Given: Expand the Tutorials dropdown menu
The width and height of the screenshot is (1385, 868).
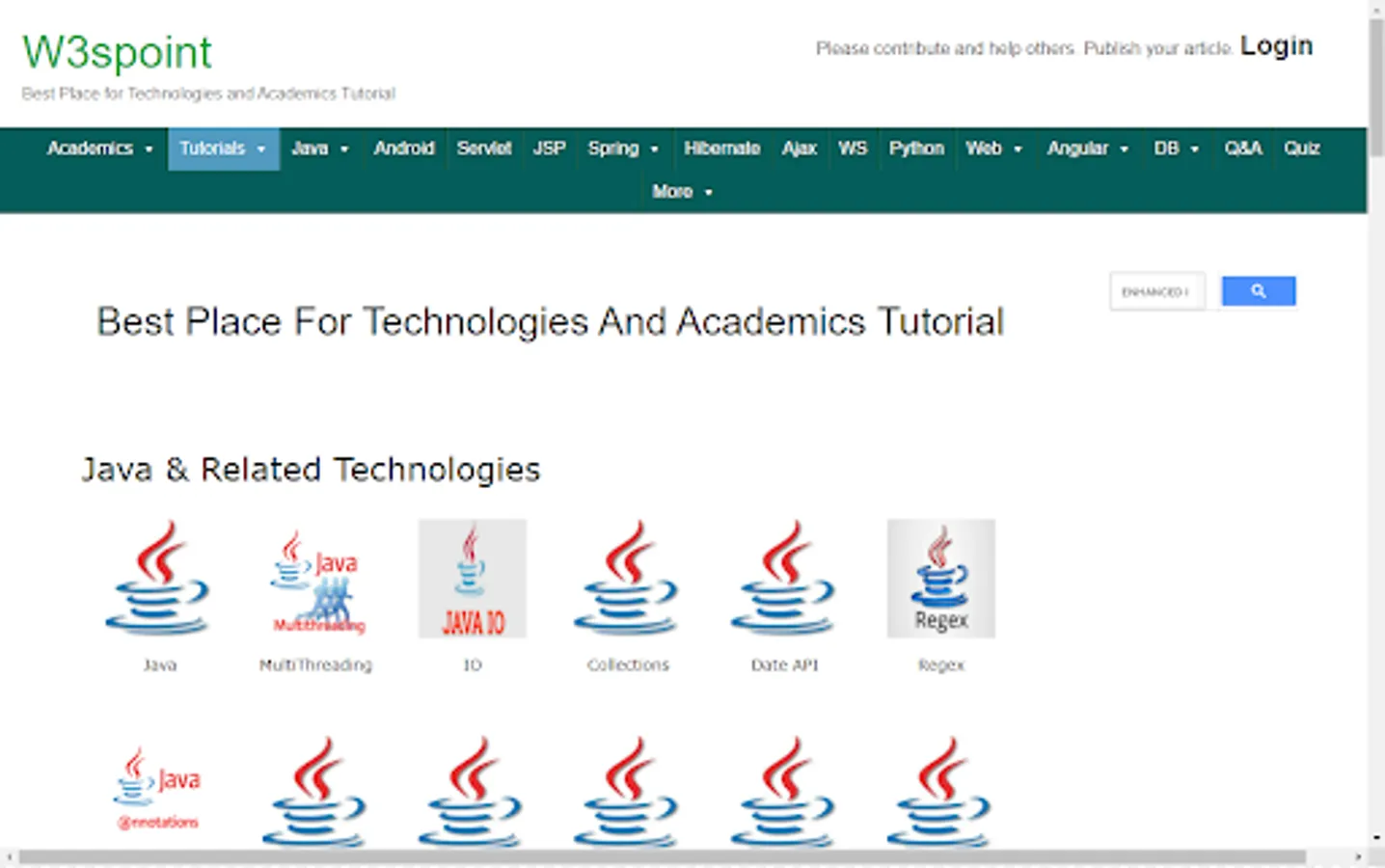Looking at the screenshot, I should (x=223, y=149).
